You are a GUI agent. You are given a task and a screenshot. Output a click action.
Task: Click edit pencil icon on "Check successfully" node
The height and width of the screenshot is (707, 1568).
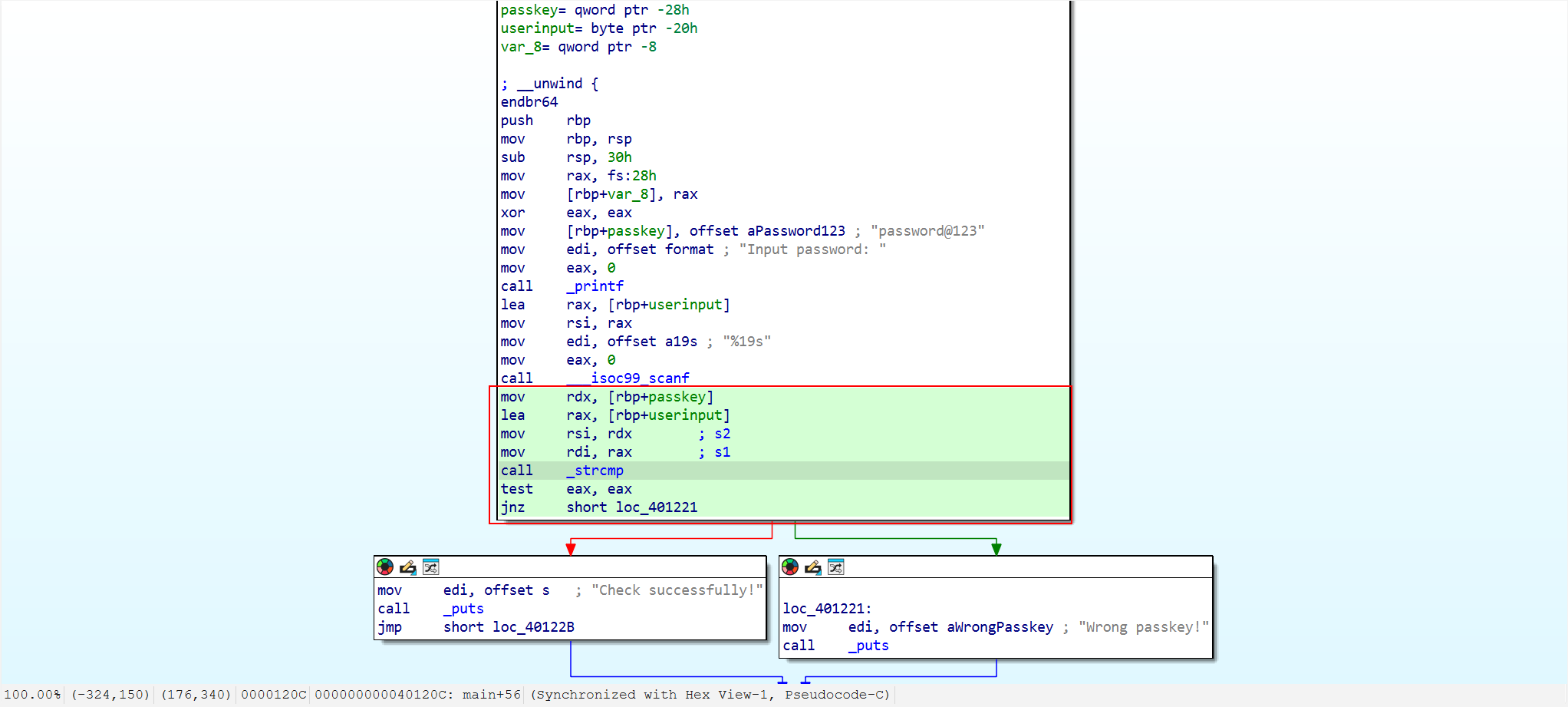408,567
